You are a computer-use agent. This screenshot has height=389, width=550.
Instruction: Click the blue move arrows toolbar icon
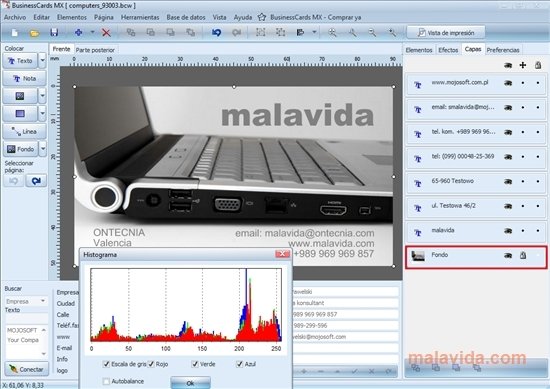(79, 32)
